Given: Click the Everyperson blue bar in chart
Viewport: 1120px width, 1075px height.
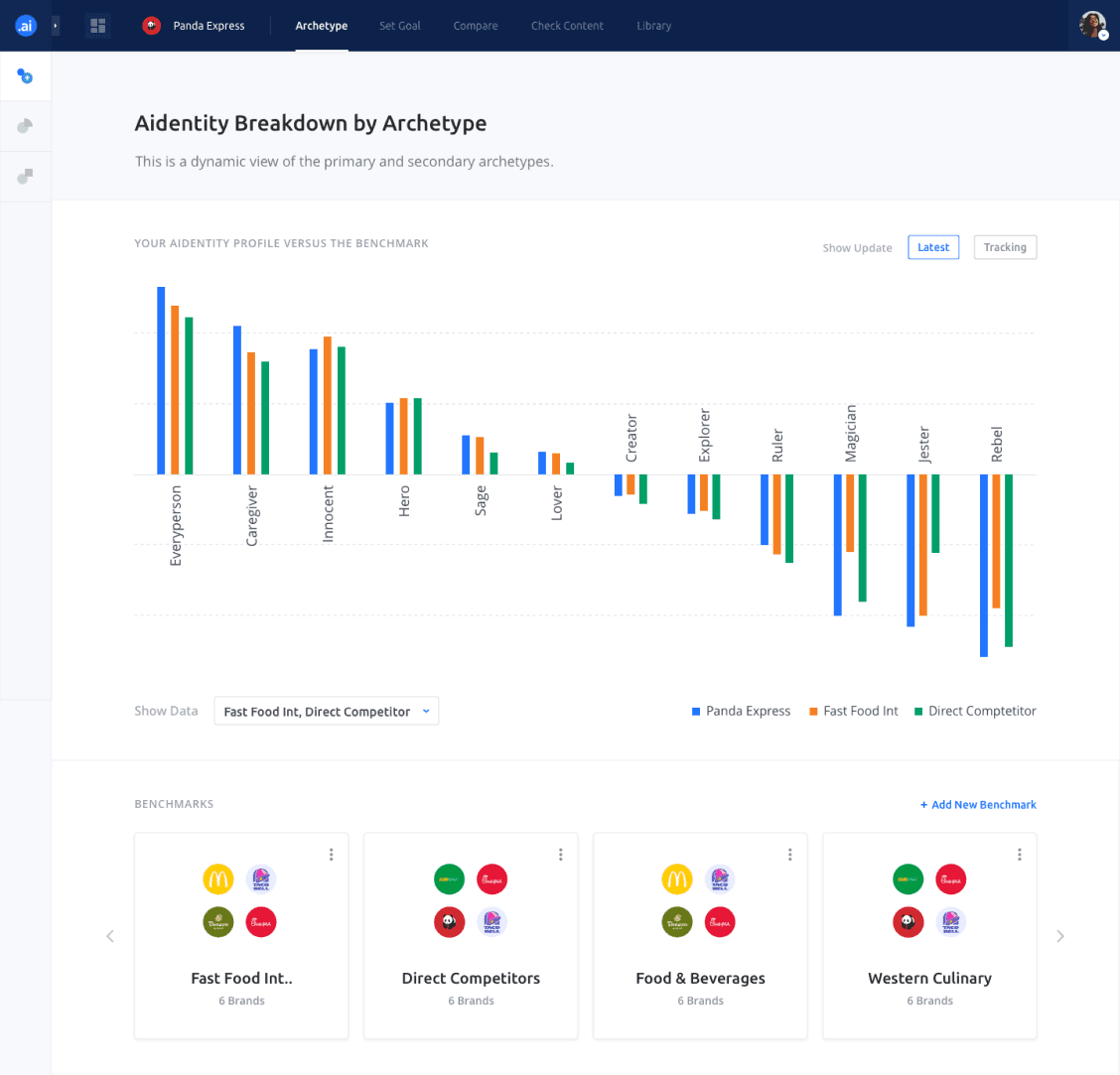Looking at the screenshot, I should pyautogui.click(x=162, y=381).
